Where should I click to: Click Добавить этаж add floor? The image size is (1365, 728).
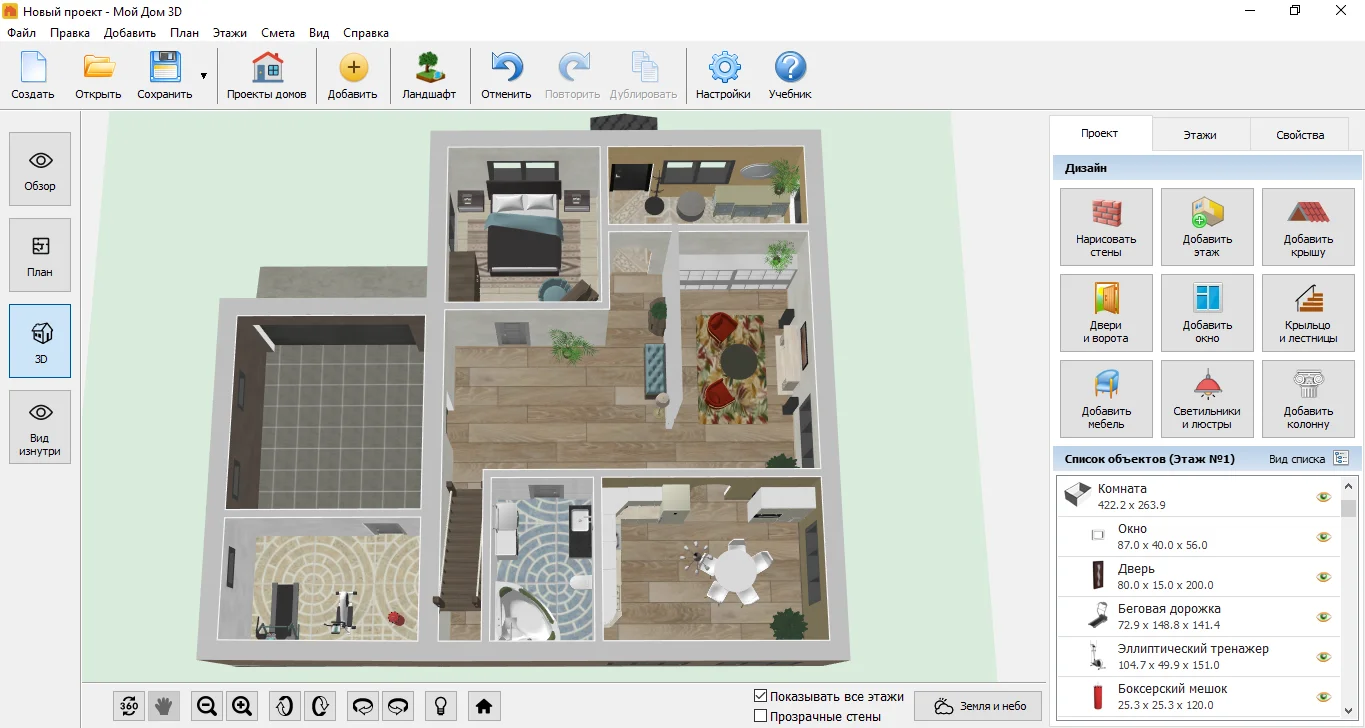1207,227
